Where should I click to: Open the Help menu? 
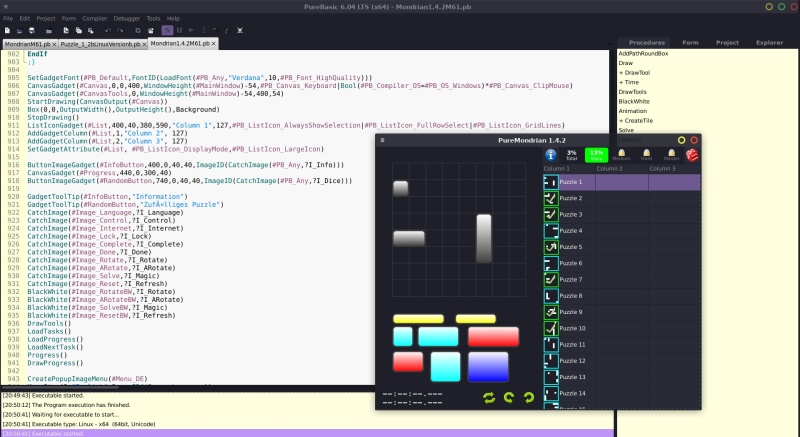click(x=173, y=18)
